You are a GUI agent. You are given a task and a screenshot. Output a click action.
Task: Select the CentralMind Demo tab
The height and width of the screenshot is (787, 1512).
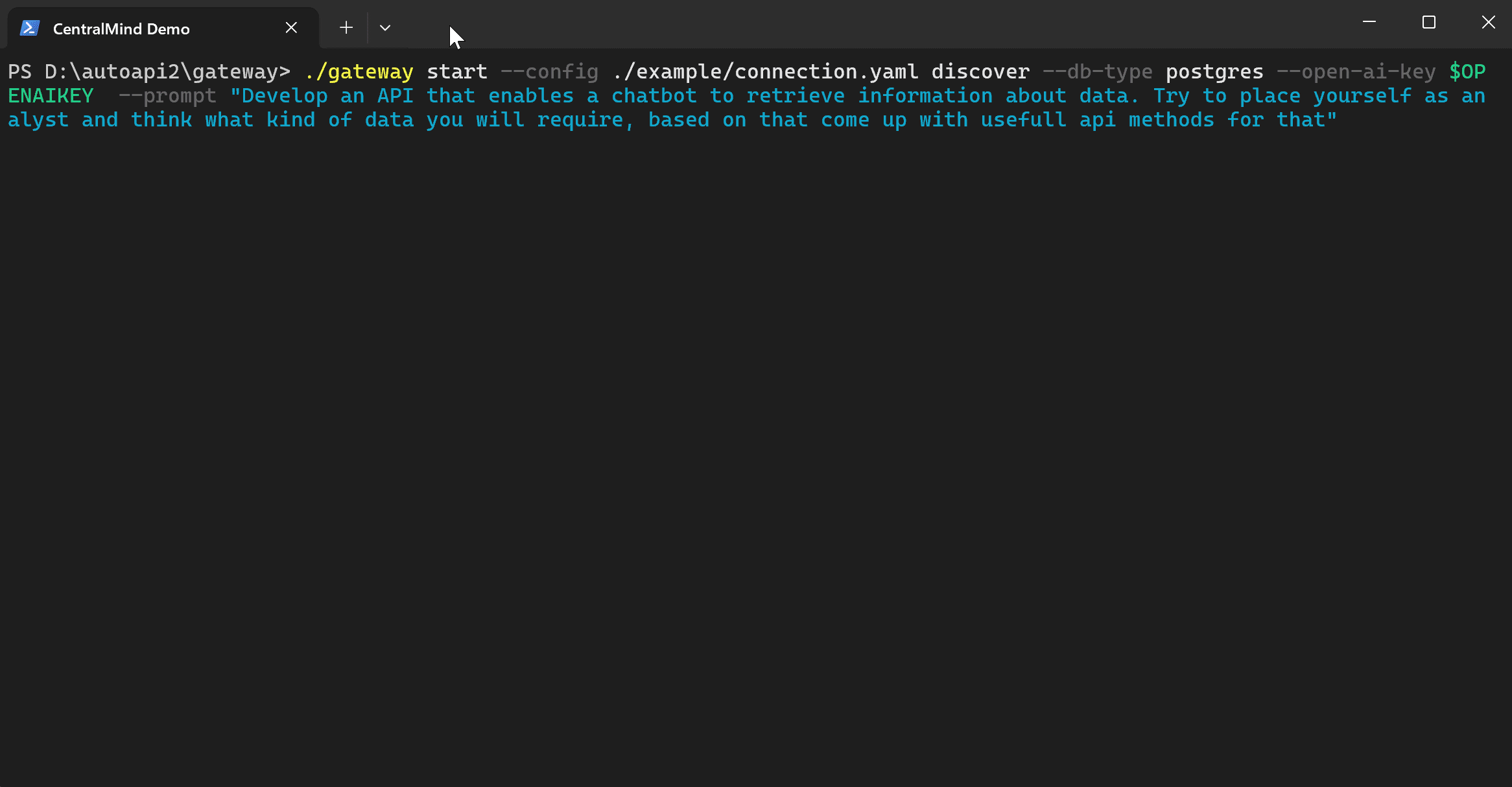pyautogui.click(x=121, y=29)
